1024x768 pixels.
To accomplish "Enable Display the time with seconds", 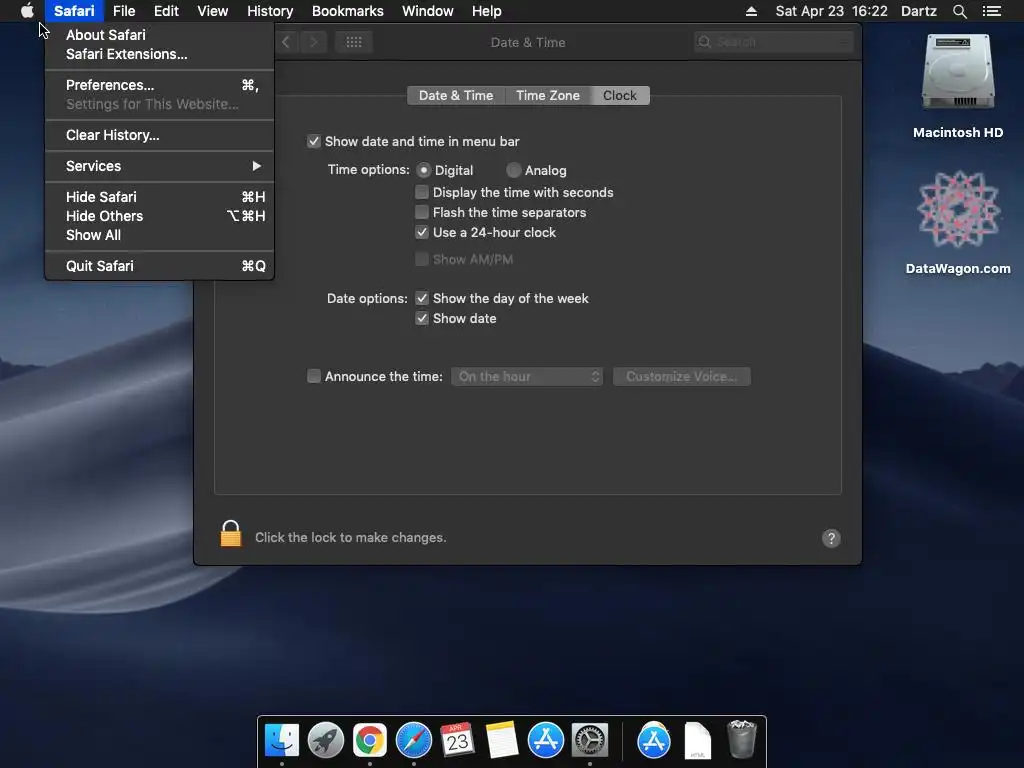I will 422,192.
